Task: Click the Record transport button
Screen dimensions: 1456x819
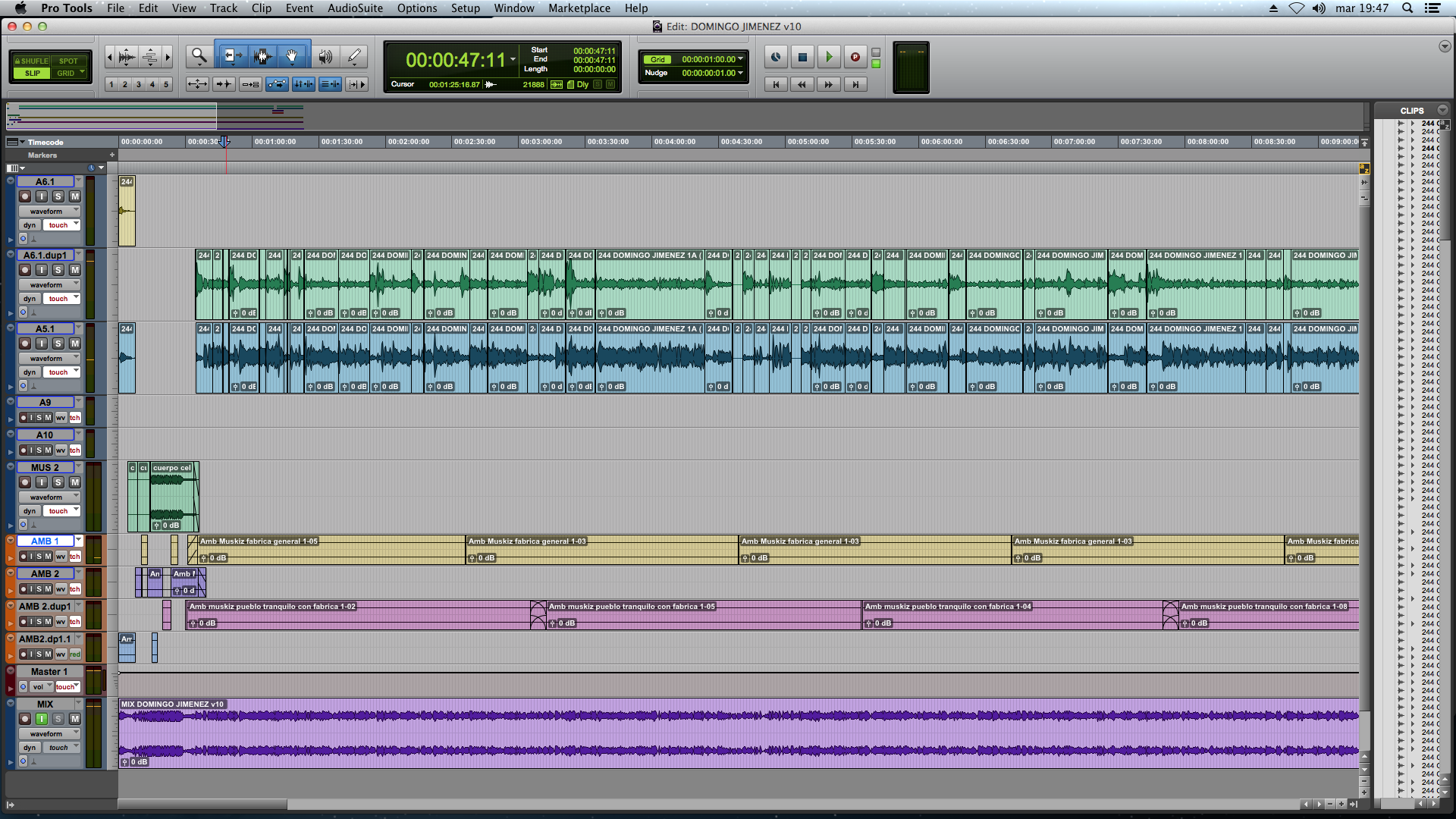Action: pyautogui.click(x=855, y=57)
